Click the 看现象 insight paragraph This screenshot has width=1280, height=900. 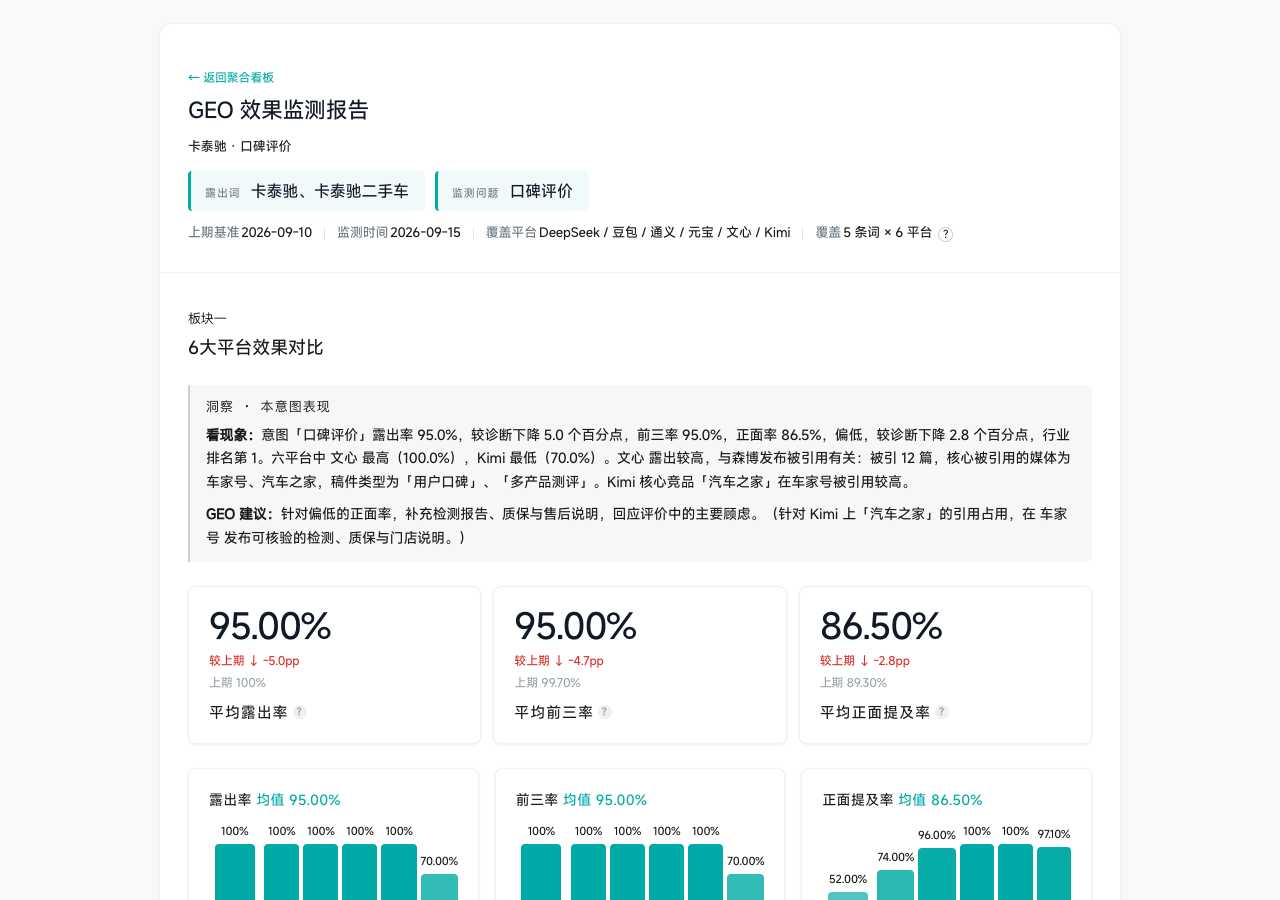tap(640, 458)
